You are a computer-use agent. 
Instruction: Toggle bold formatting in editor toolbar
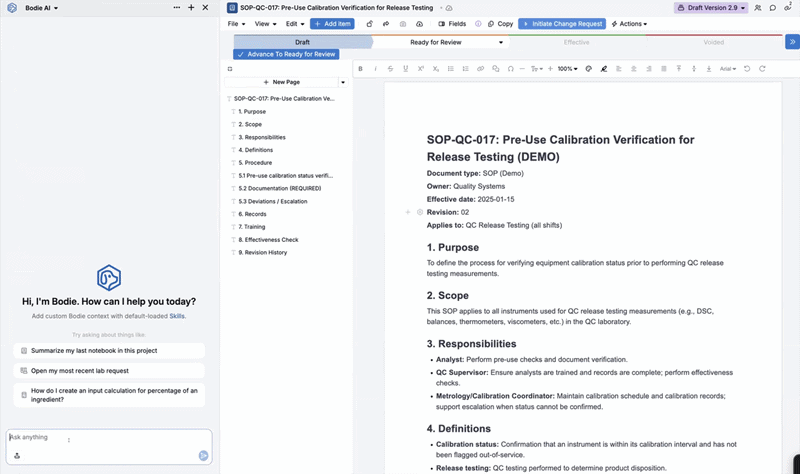pyautogui.click(x=360, y=69)
